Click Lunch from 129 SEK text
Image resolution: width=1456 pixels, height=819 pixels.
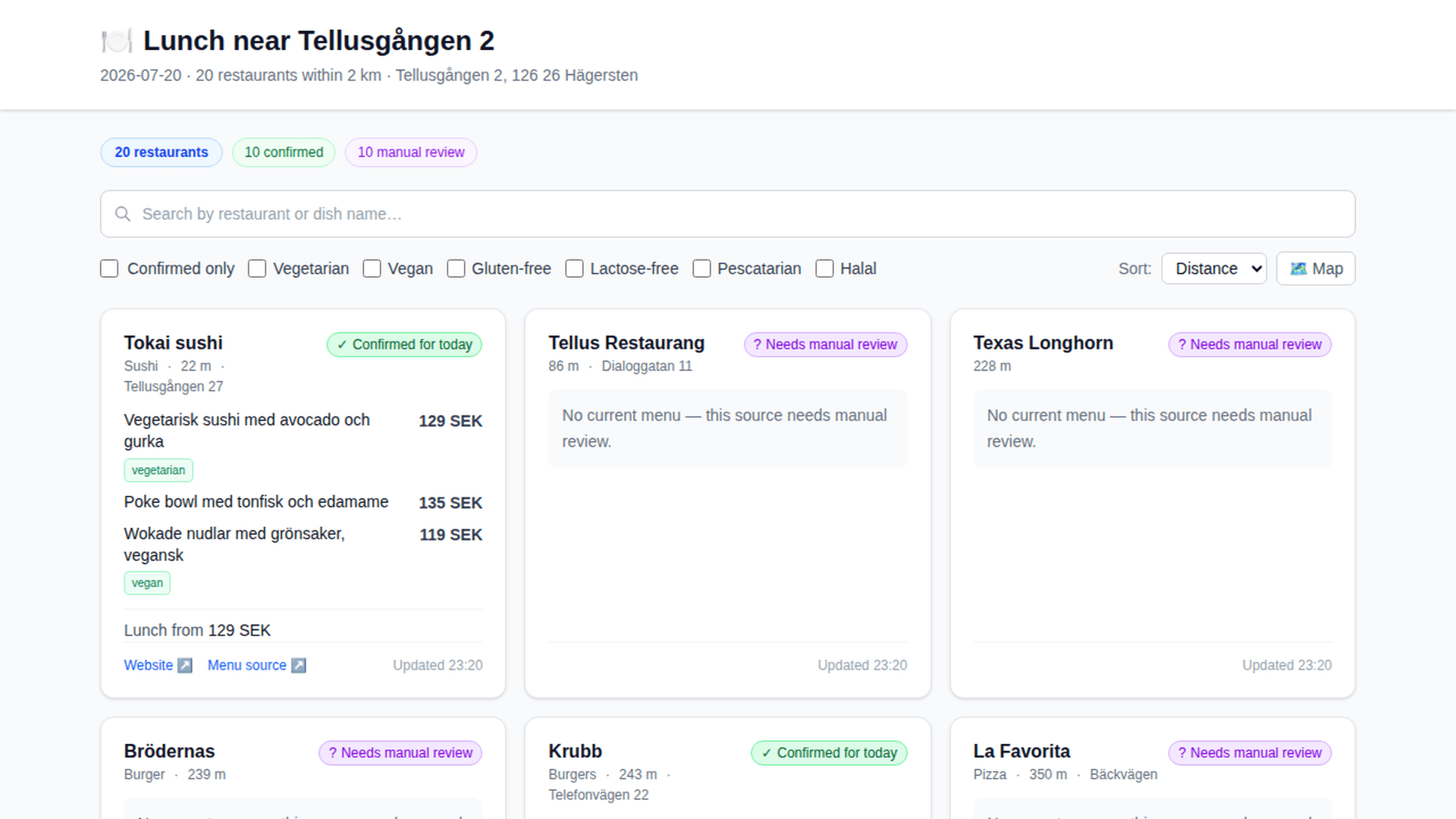[x=197, y=630]
